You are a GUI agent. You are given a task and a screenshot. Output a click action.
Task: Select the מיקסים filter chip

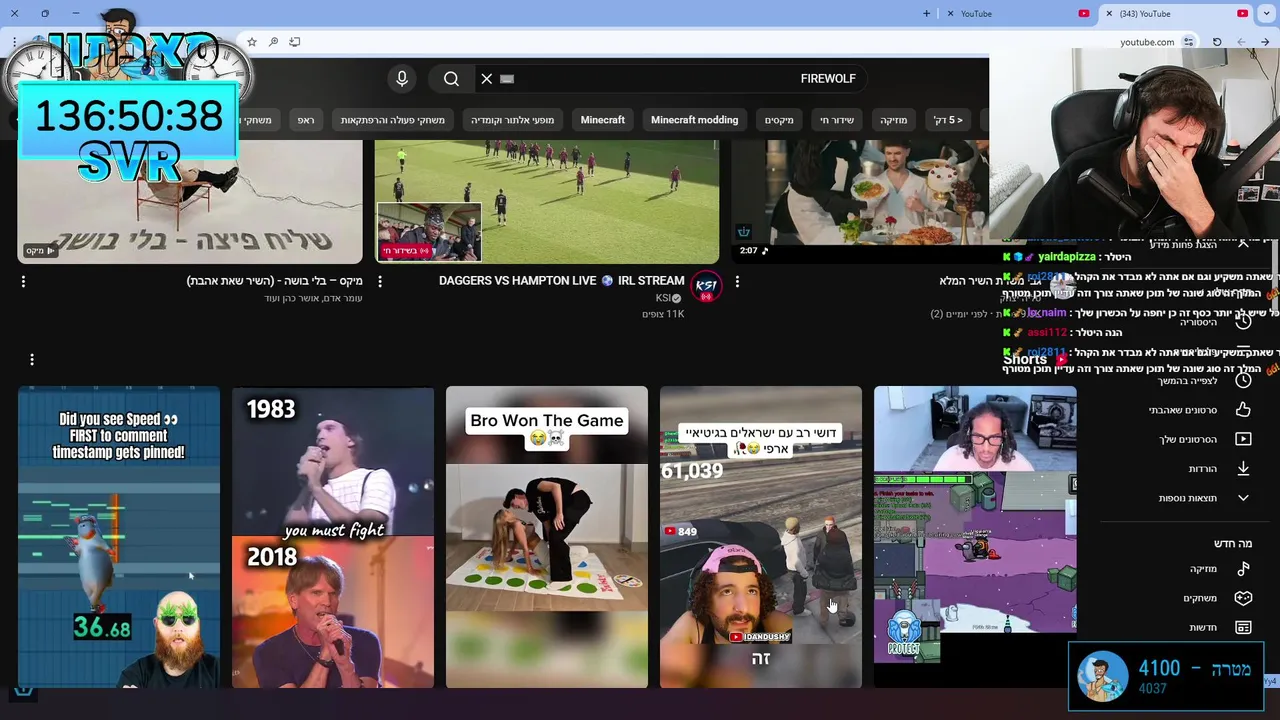pyautogui.click(x=779, y=120)
